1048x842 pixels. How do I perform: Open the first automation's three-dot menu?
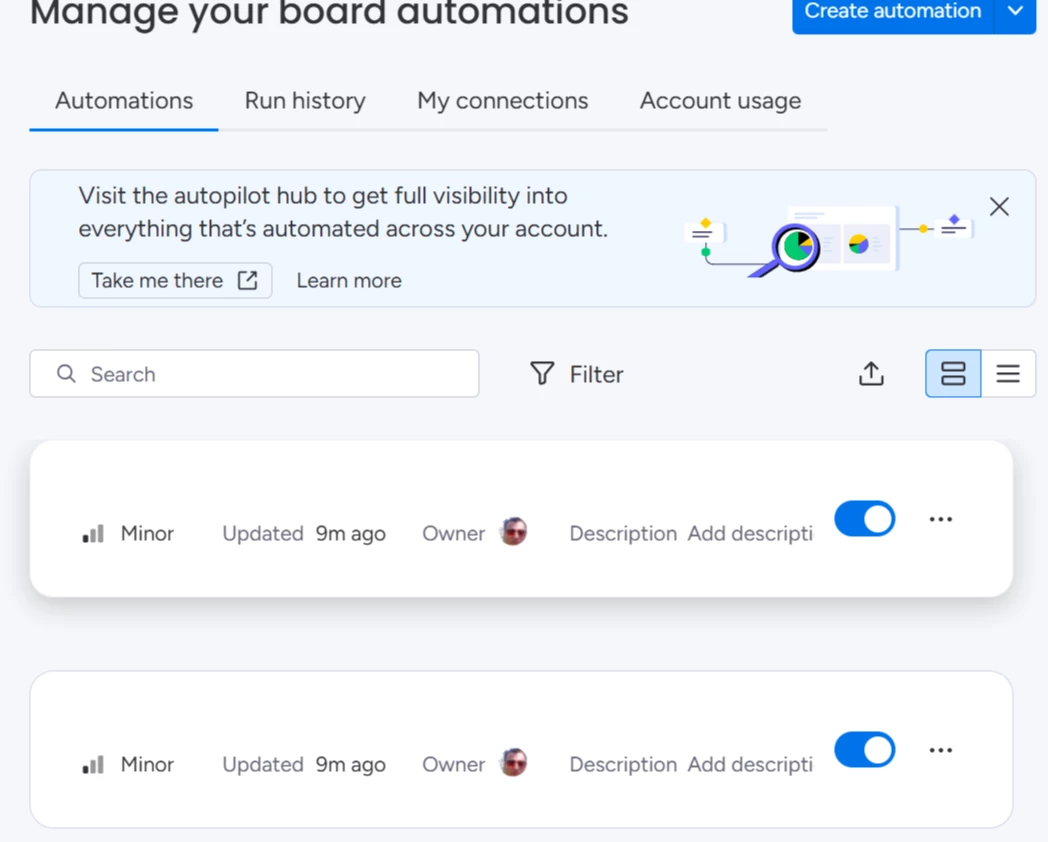(940, 519)
